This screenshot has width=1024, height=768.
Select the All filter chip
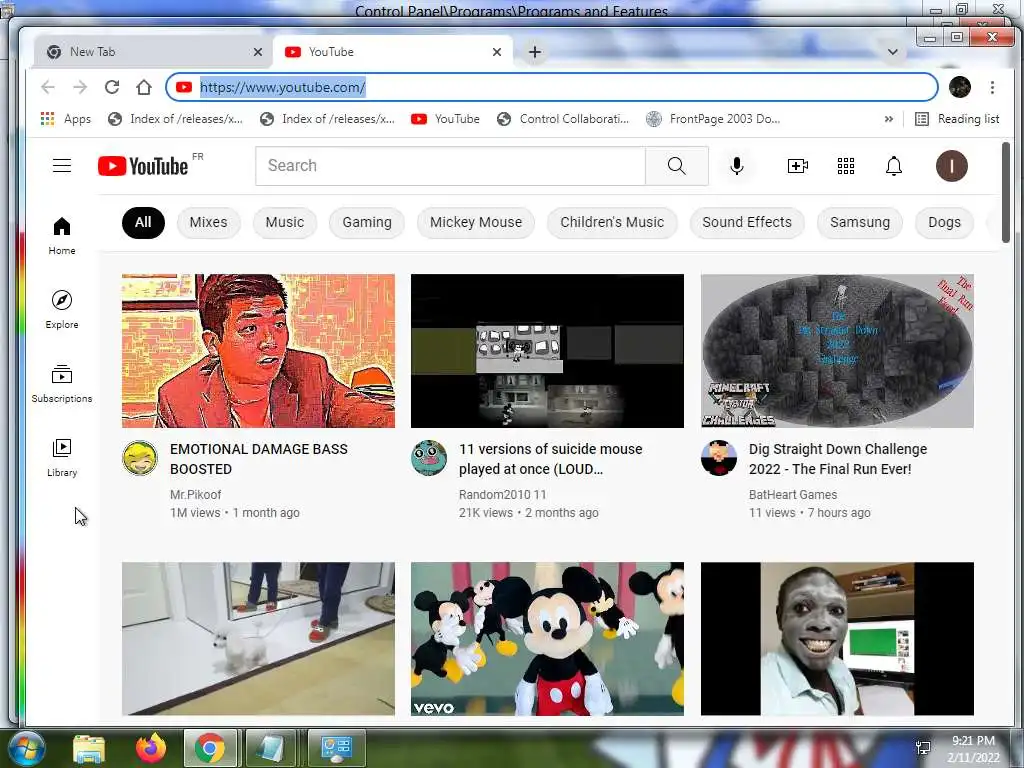tap(143, 222)
